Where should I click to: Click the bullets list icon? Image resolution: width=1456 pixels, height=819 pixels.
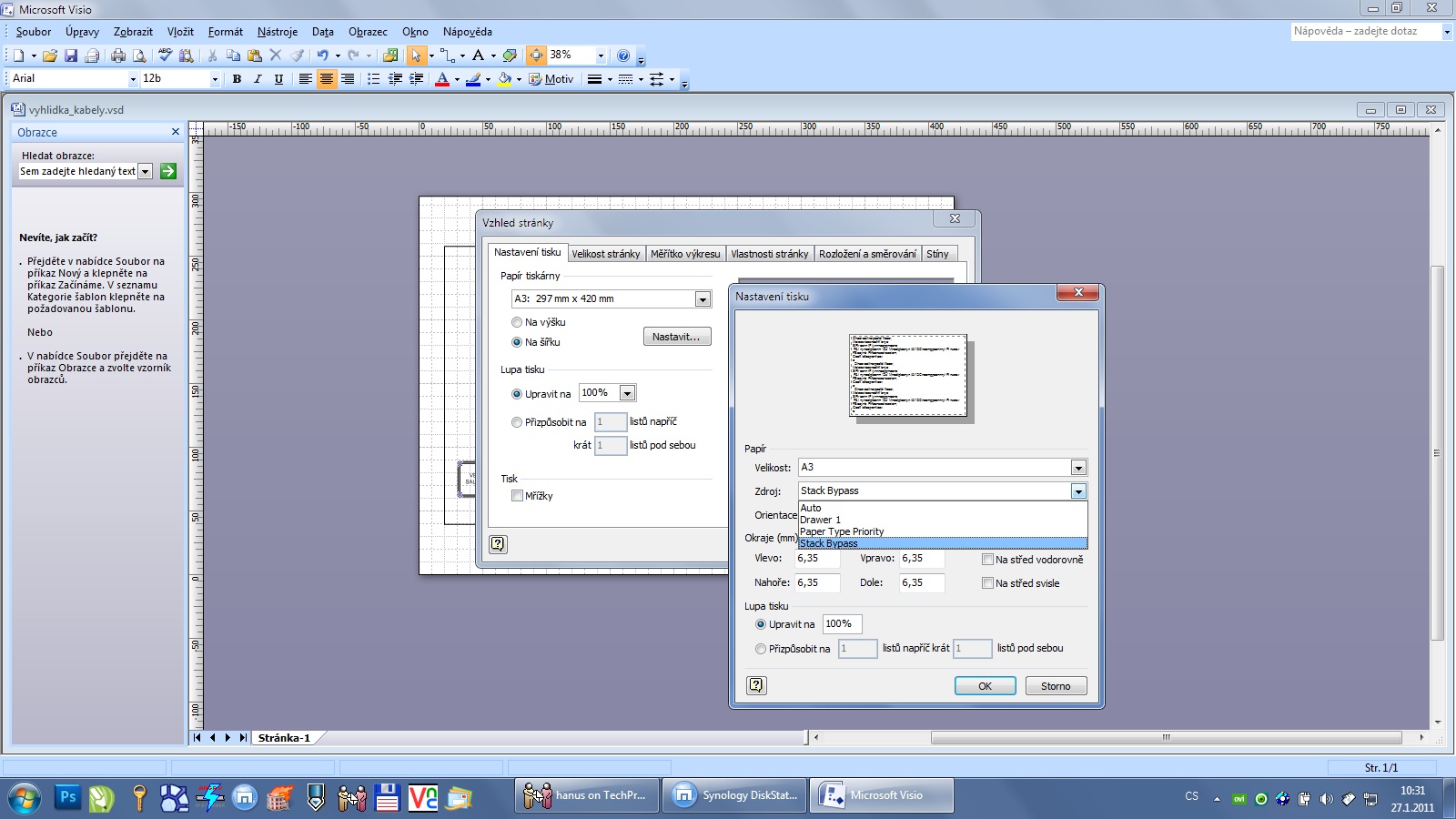[x=373, y=79]
